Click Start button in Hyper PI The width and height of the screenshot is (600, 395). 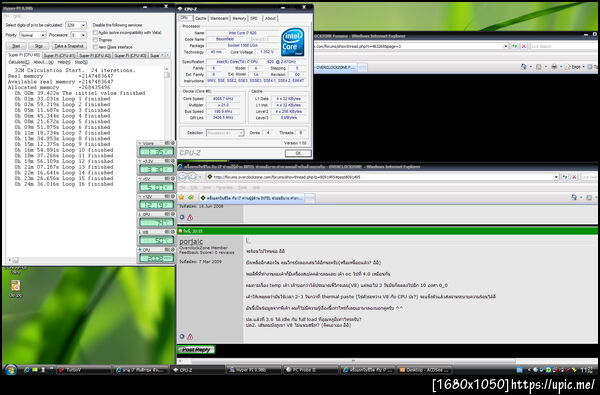16,46
